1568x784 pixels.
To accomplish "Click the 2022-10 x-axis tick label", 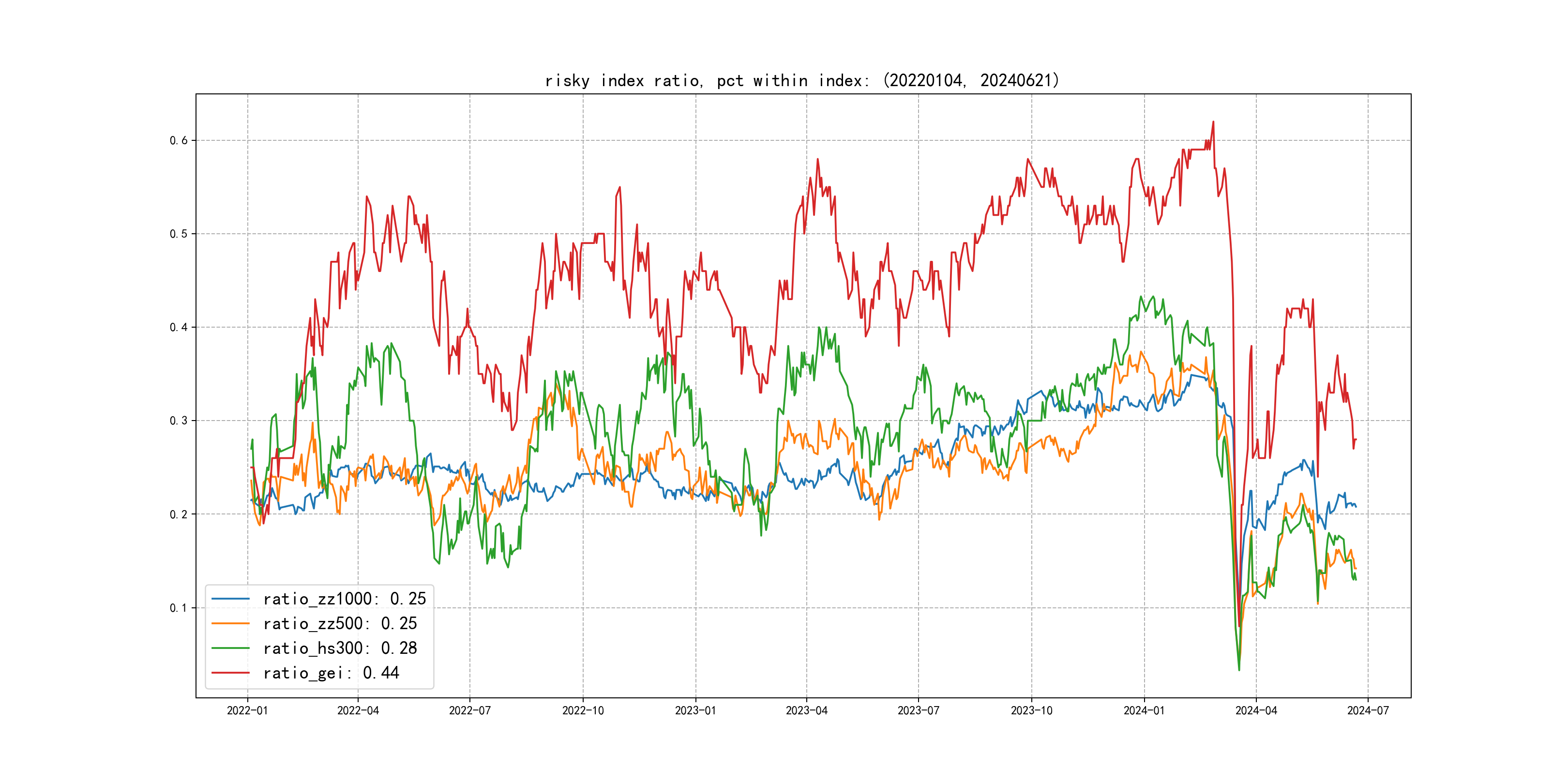I will tap(583, 710).
